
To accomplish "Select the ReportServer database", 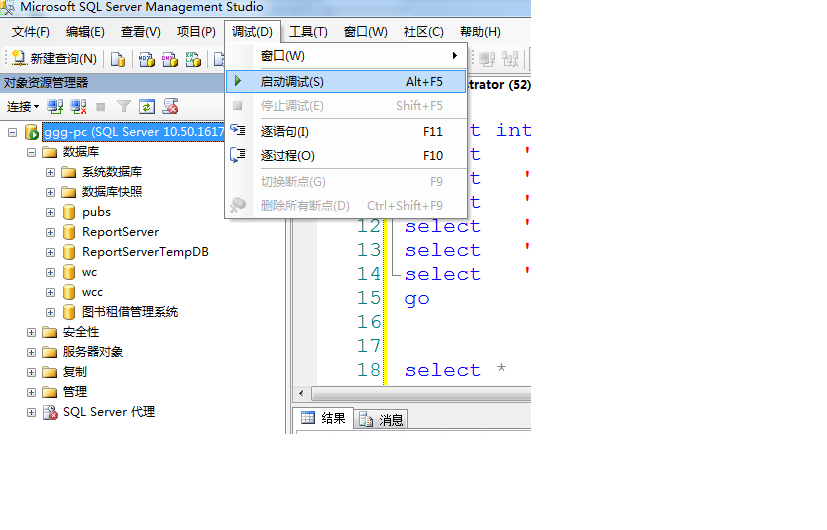I will [x=120, y=232].
